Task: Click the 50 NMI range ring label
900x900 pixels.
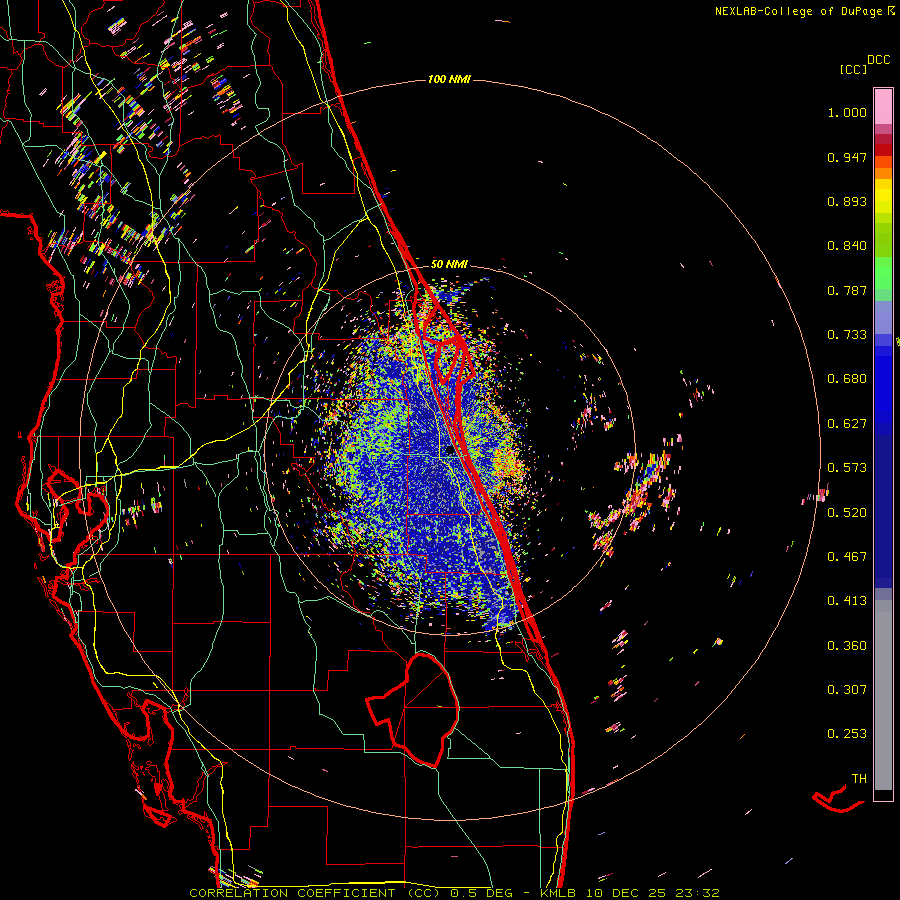Action: click(449, 264)
